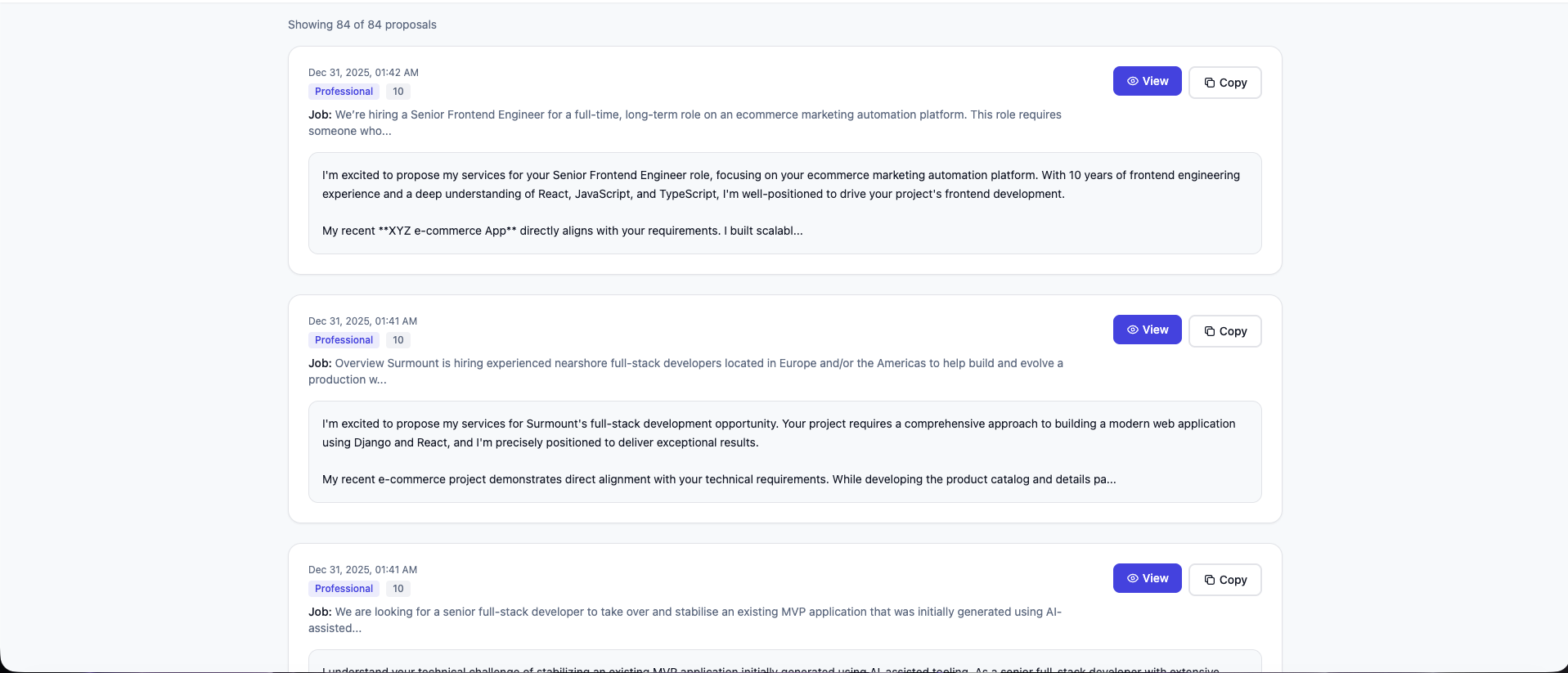Click the copy icon on the MVP stabilisation proposal
1568x673 pixels.
[1210, 580]
